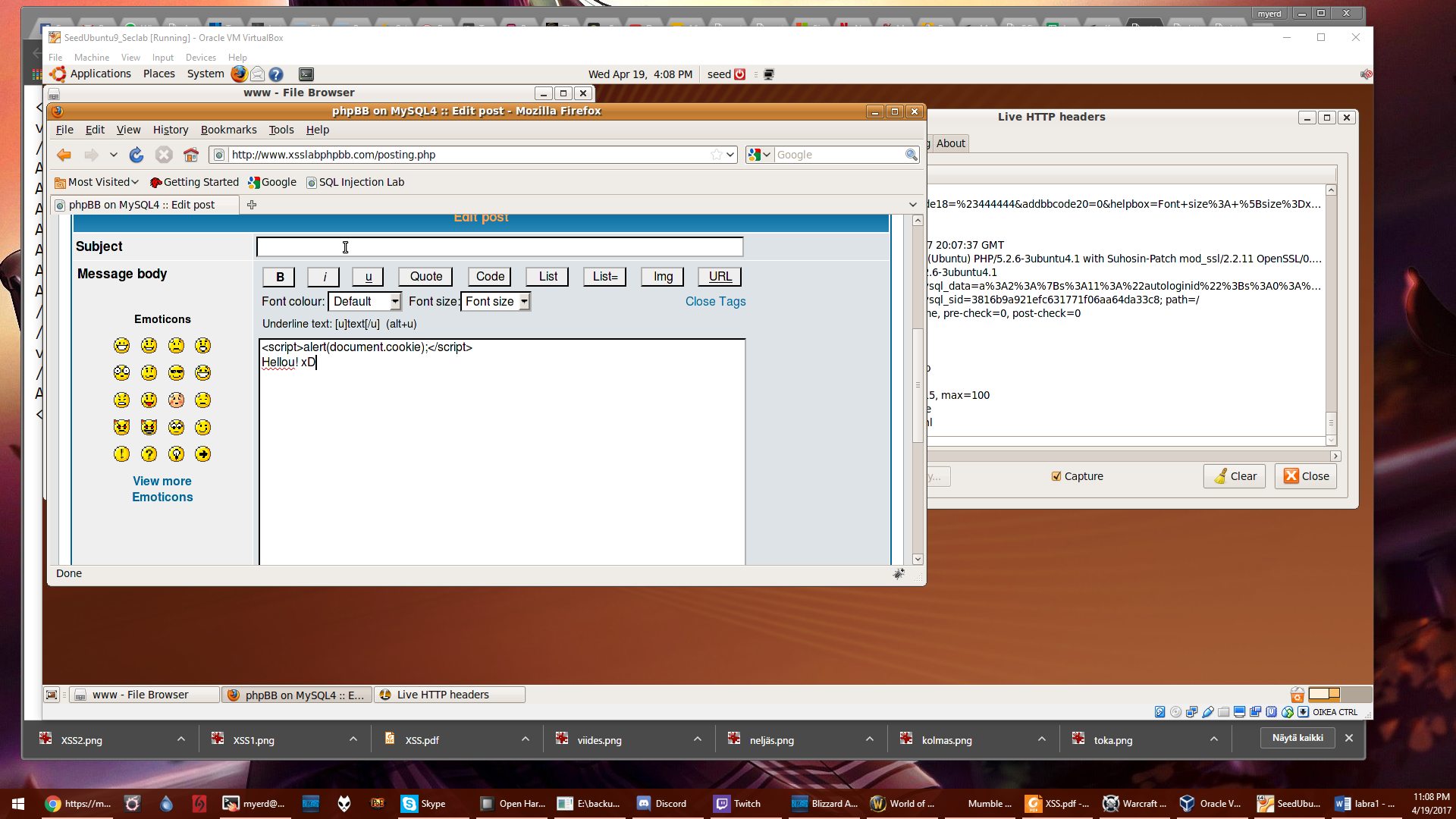Viewport: 1456px width, 819px height.
Task: Insert the exclamation mark emoticon
Action: click(121, 454)
